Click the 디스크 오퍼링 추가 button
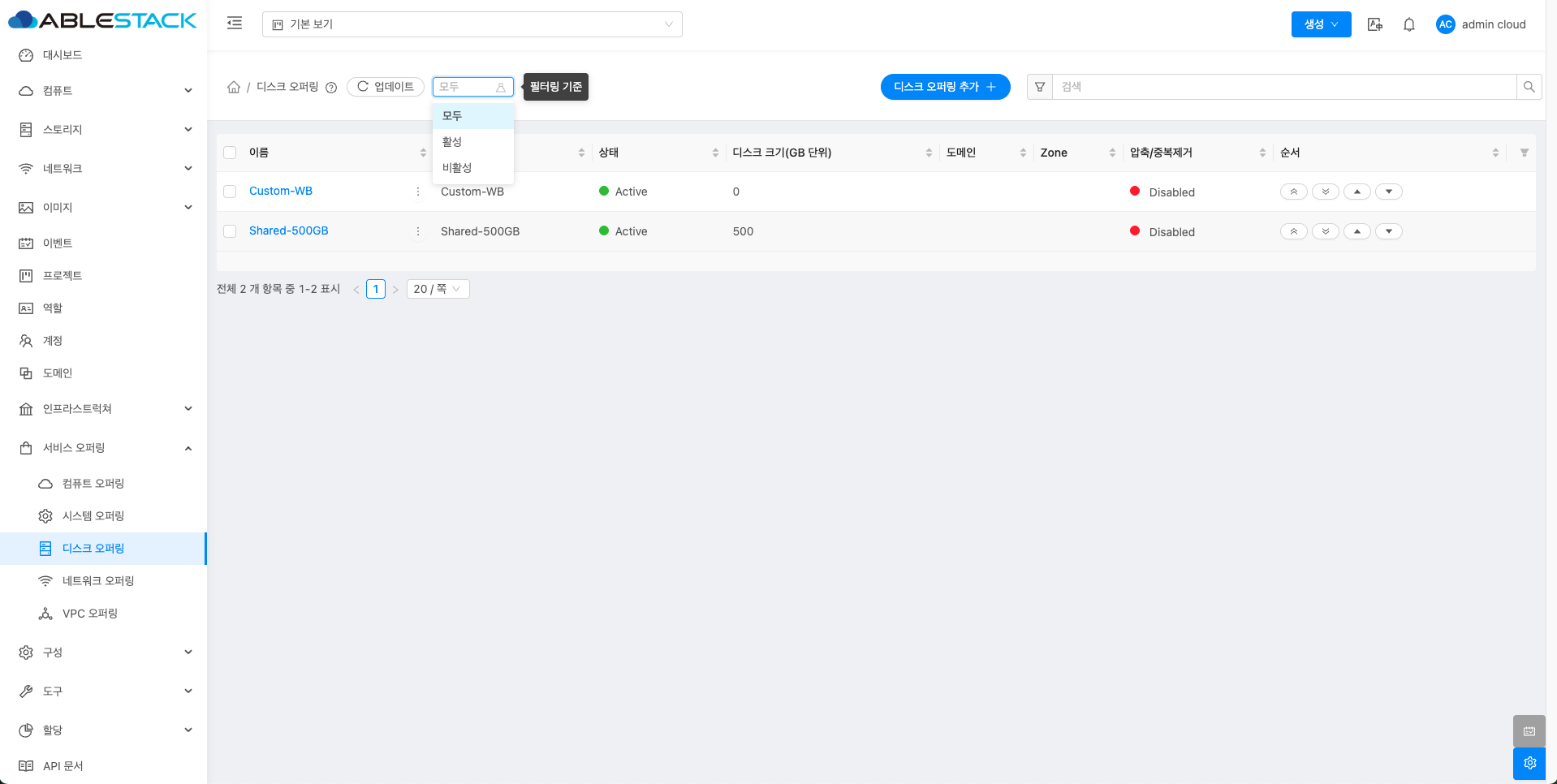 (945, 87)
